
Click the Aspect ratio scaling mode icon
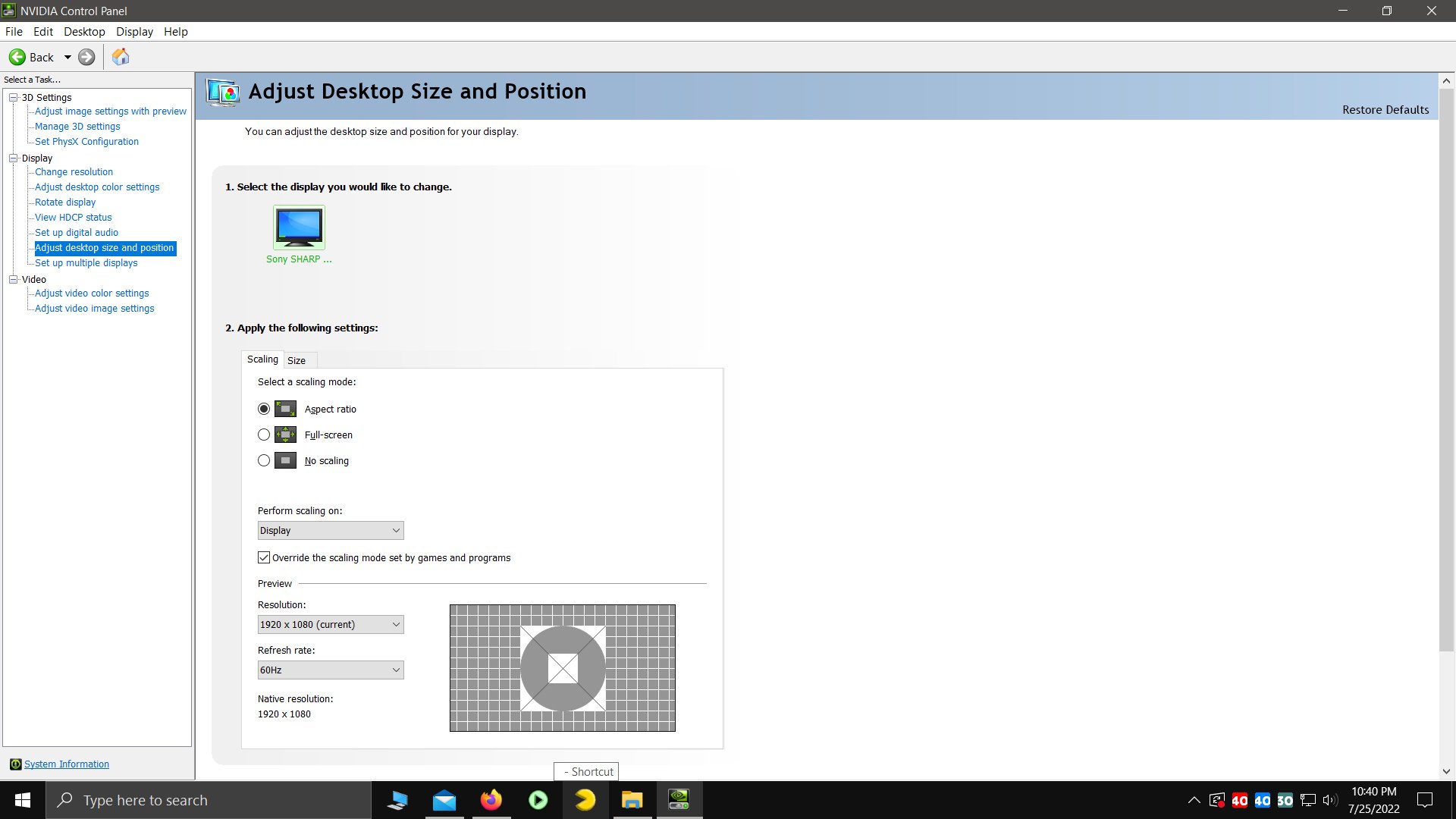tap(285, 409)
